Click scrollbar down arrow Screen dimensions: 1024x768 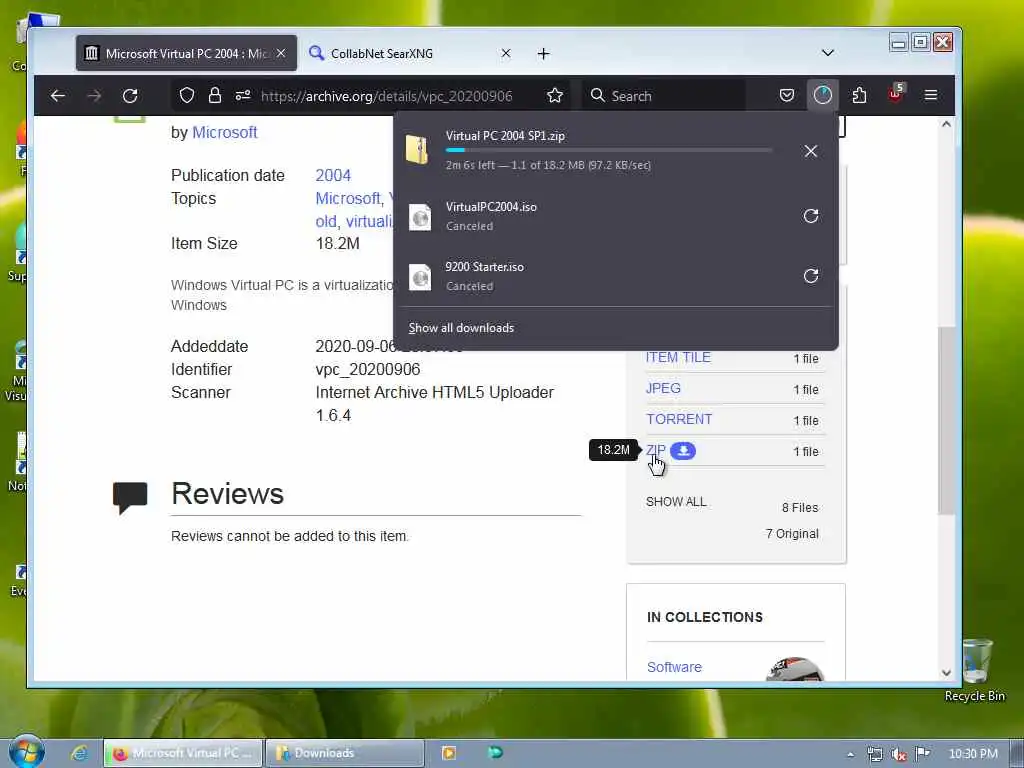[x=946, y=673]
